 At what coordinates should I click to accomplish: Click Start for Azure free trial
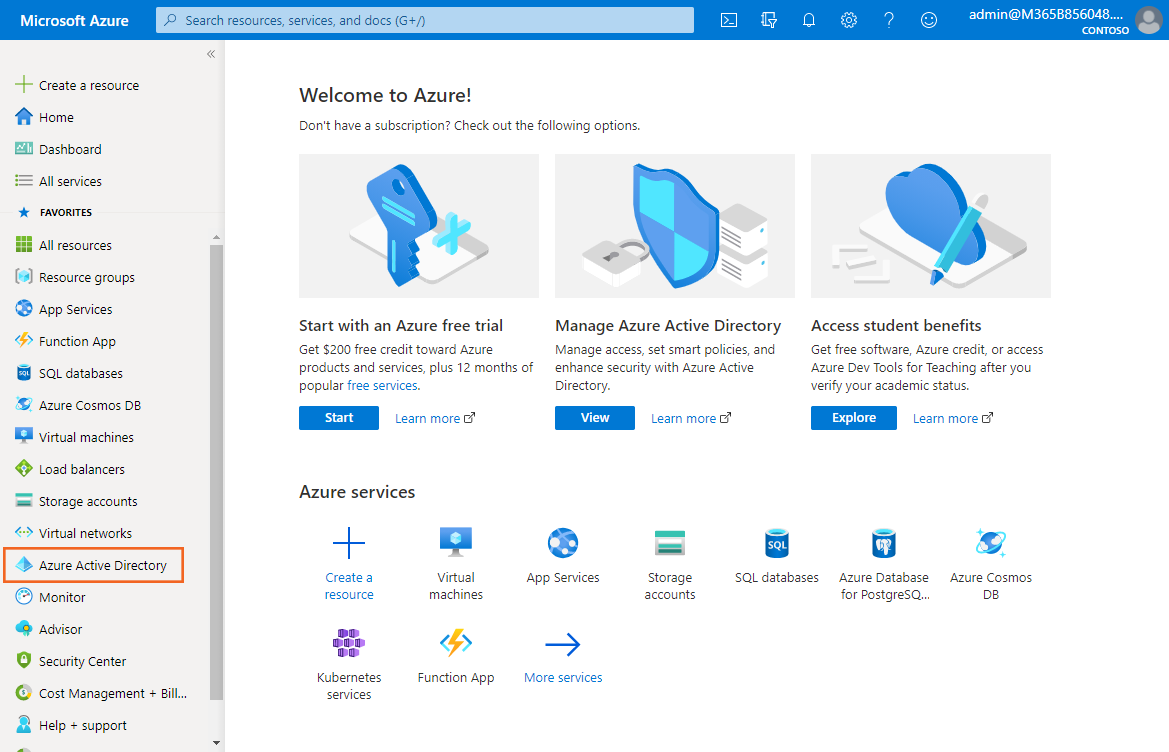point(339,418)
